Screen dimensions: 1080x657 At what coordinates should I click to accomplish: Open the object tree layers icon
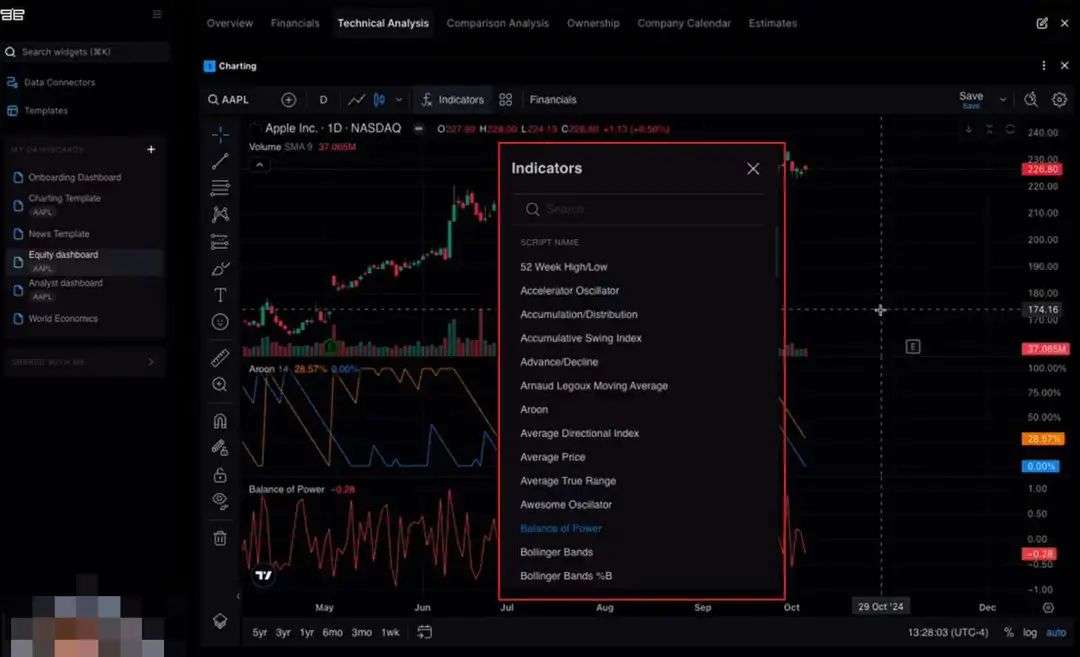click(220, 620)
